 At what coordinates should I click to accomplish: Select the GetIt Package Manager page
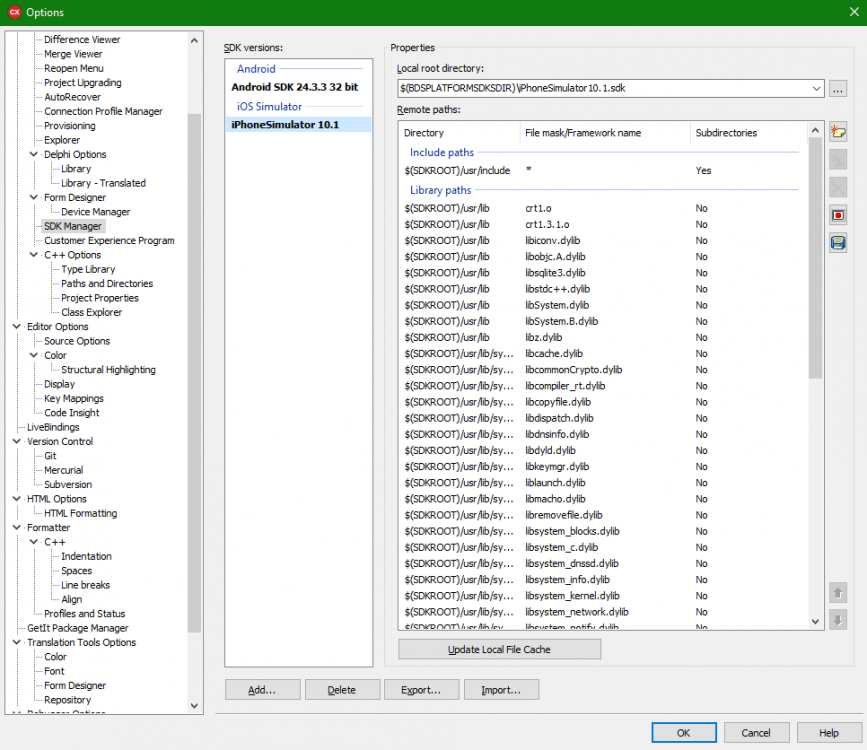pos(77,628)
